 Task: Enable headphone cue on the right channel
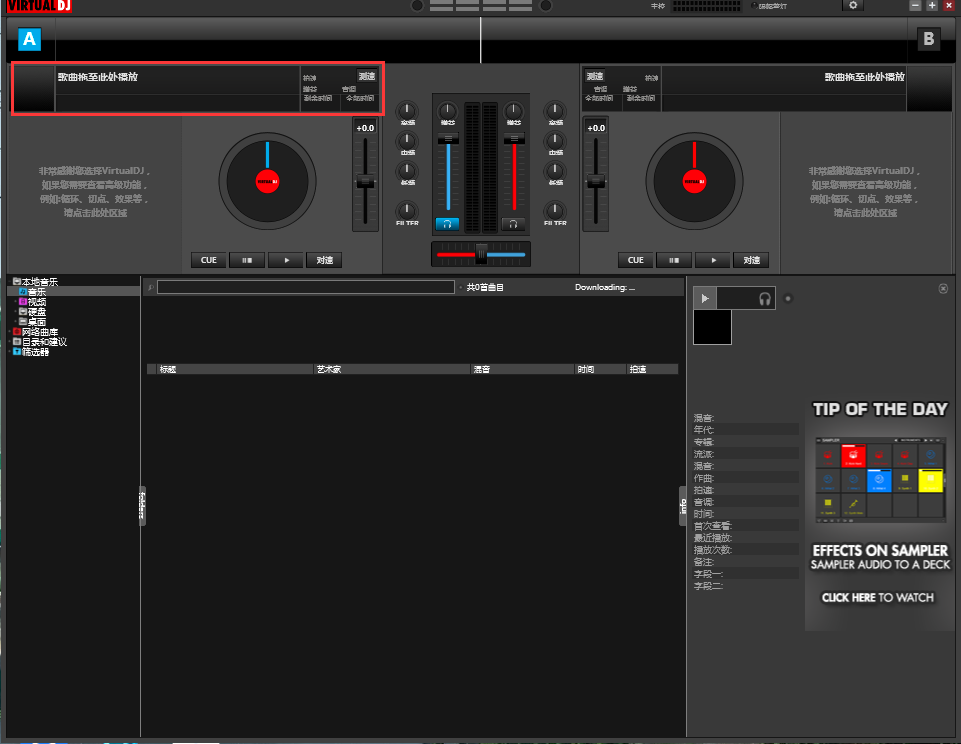coord(513,225)
